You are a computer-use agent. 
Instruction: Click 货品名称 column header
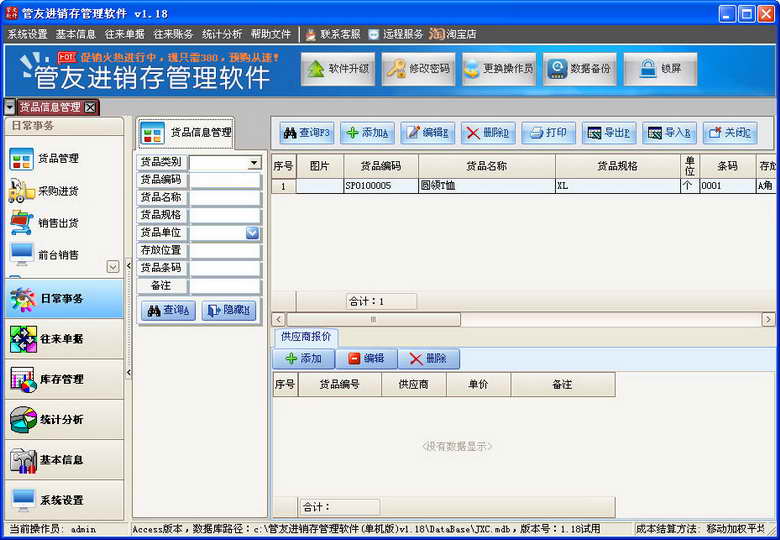[x=487, y=166]
